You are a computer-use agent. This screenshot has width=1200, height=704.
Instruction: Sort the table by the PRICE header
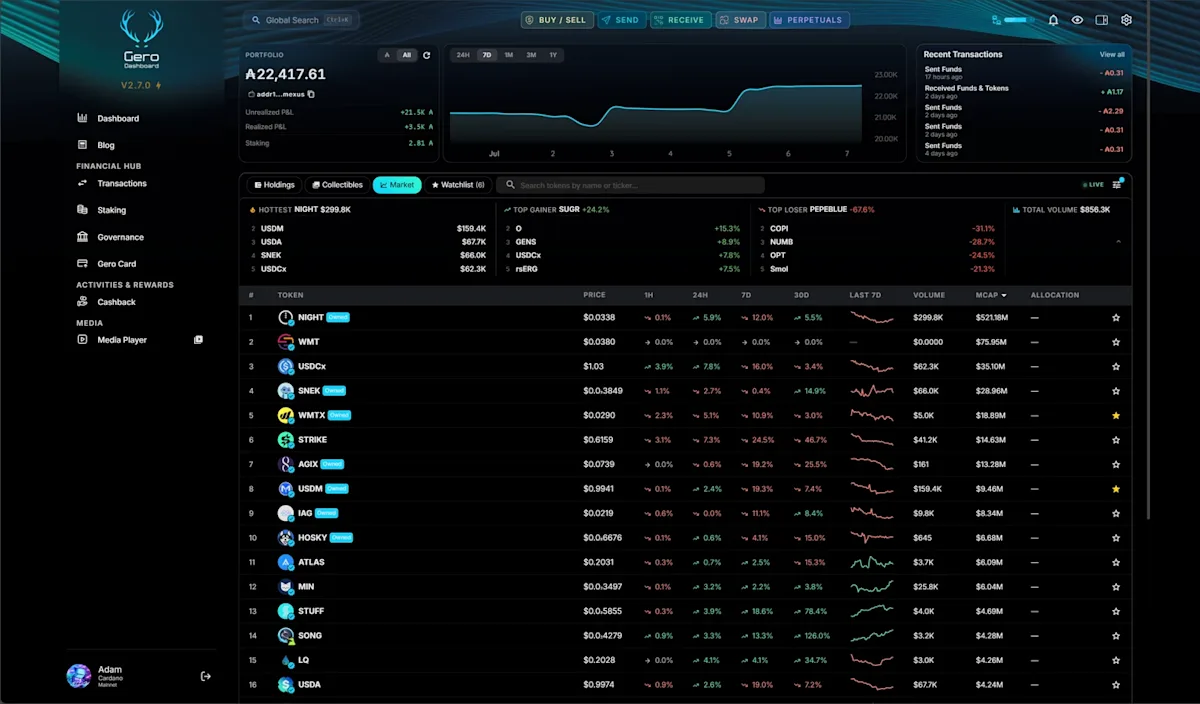pos(594,295)
